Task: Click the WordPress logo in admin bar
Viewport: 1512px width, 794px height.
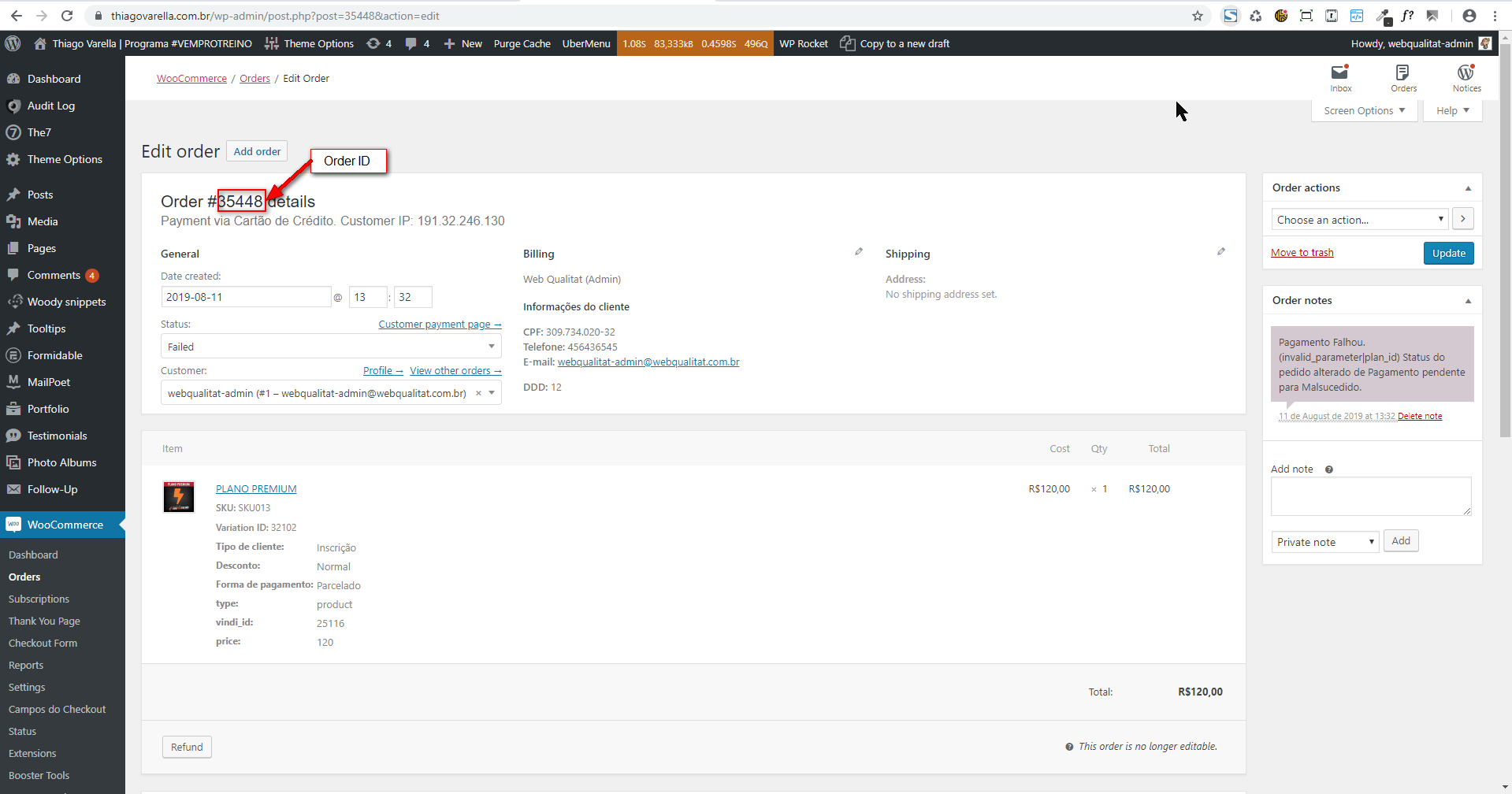Action: pos(13,43)
